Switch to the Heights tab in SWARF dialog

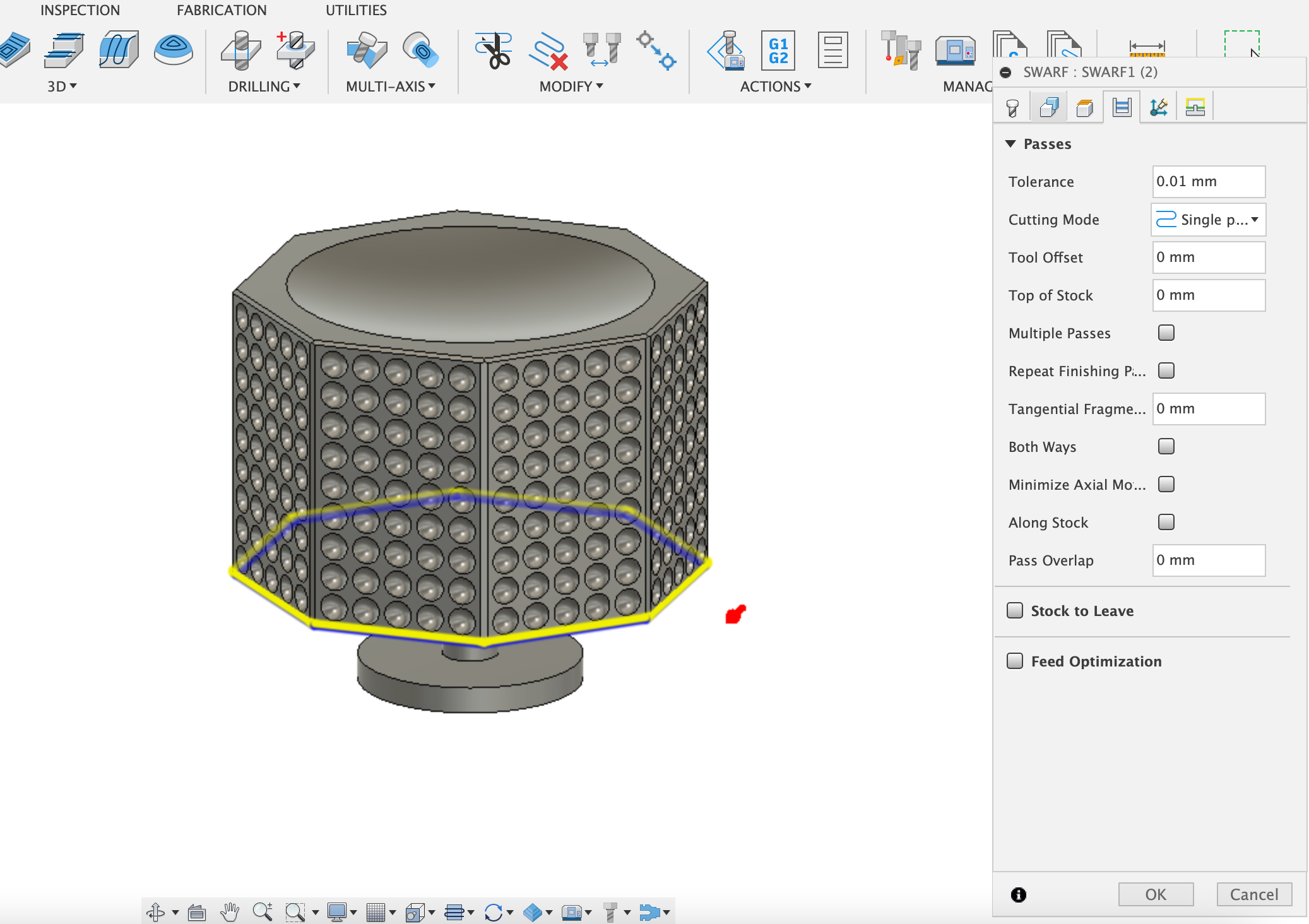pyautogui.click(x=1086, y=106)
